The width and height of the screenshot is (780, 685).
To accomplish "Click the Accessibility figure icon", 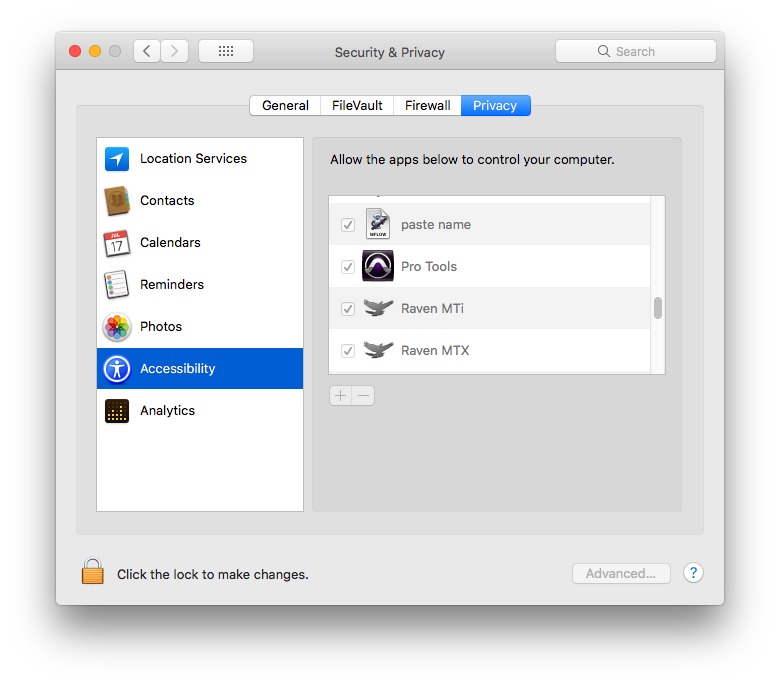I will pyautogui.click(x=117, y=369).
